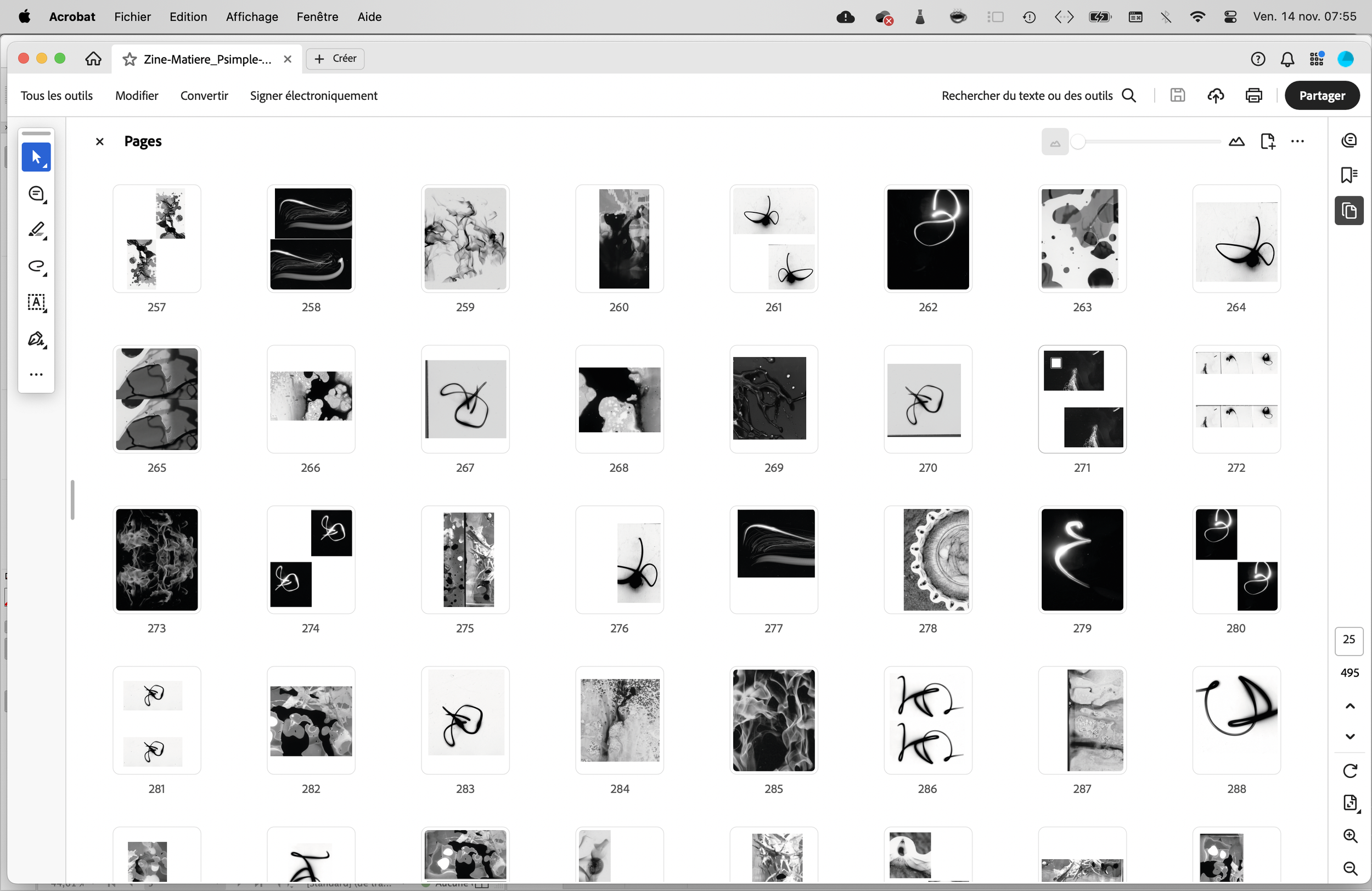Image resolution: width=1372 pixels, height=891 pixels.
Task: Open the Affichage menu
Action: pos(251,16)
